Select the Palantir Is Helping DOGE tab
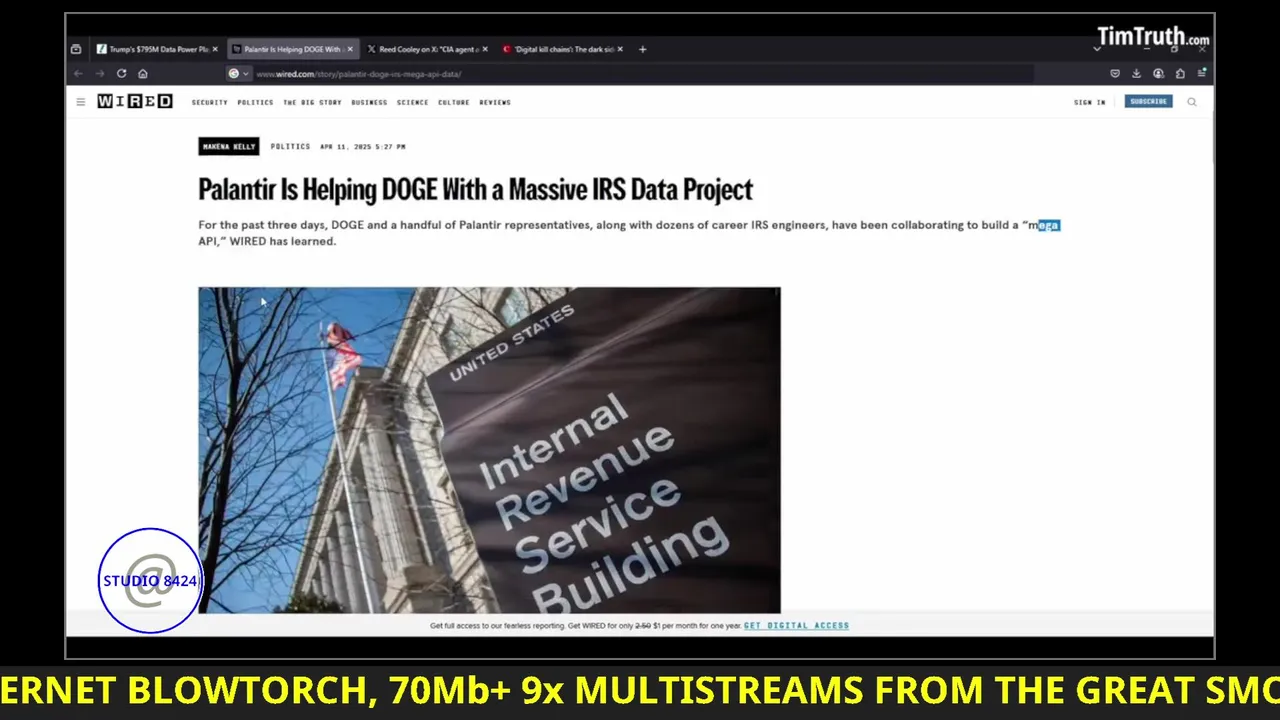The image size is (1280, 720). 292,49
